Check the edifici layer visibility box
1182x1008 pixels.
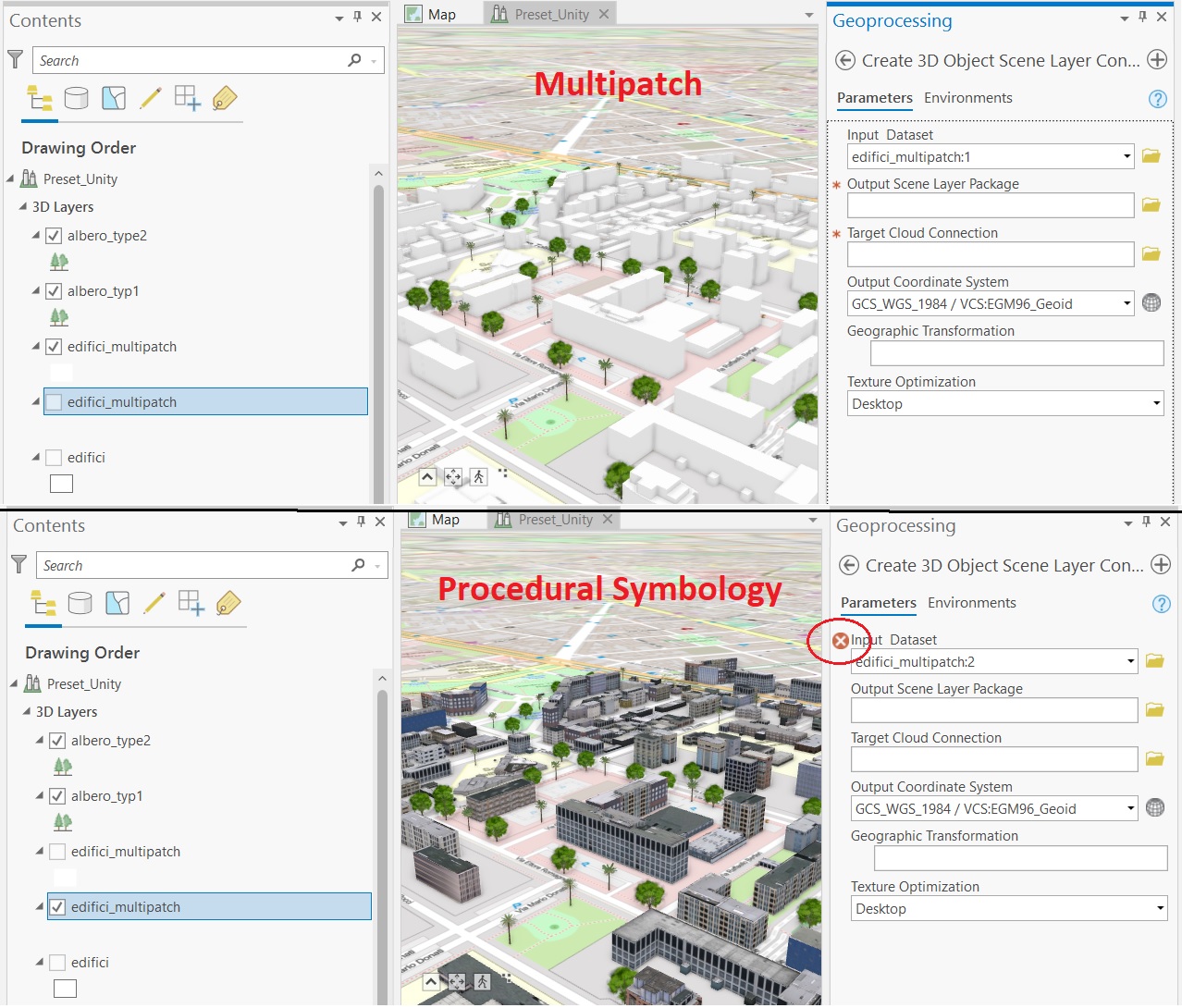pyautogui.click(x=53, y=457)
